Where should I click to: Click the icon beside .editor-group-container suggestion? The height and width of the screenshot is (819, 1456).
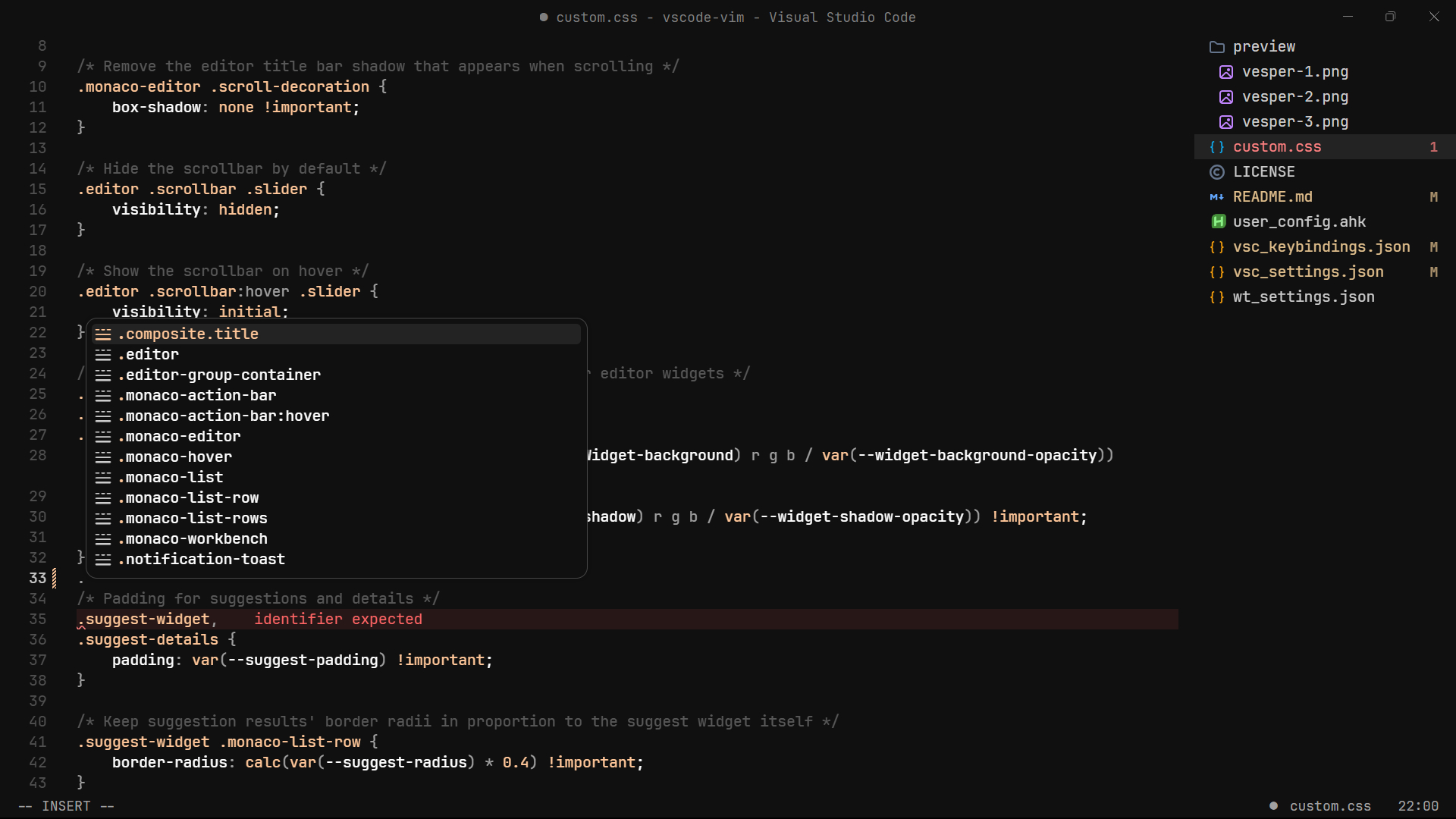pyautogui.click(x=103, y=375)
